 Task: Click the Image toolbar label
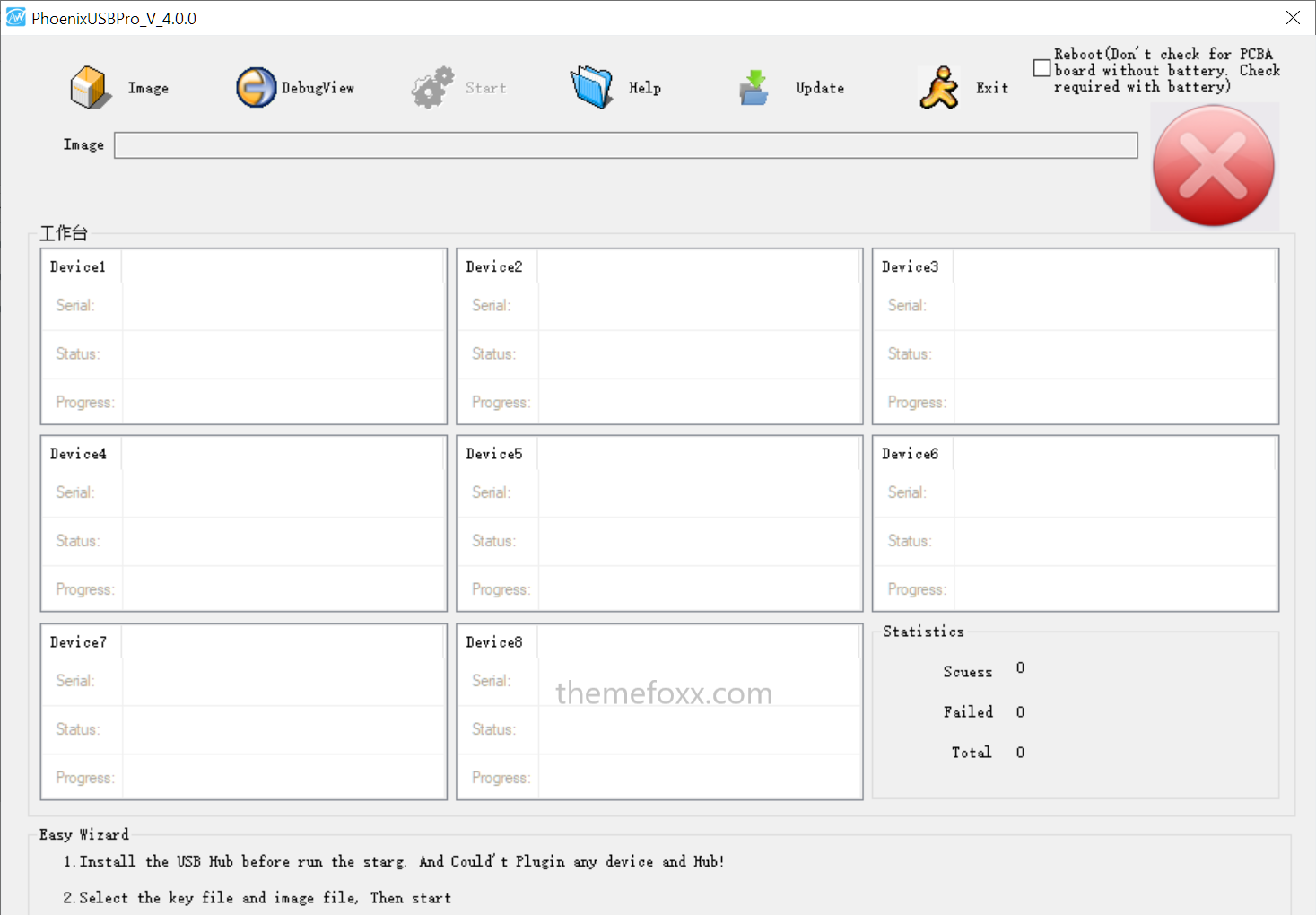pyautogui.click(x=148, y=88)
